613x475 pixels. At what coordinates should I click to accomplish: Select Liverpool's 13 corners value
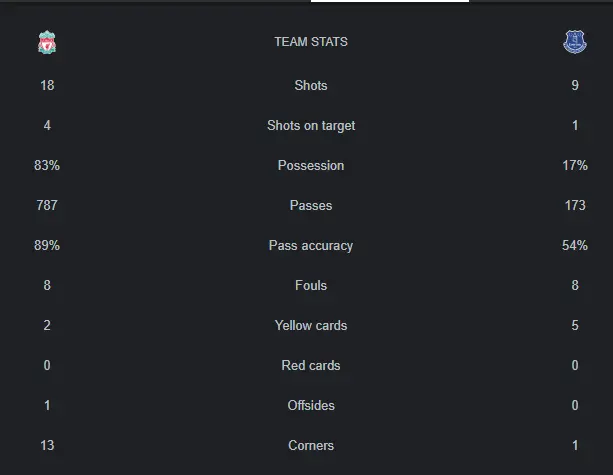point(47,446)
